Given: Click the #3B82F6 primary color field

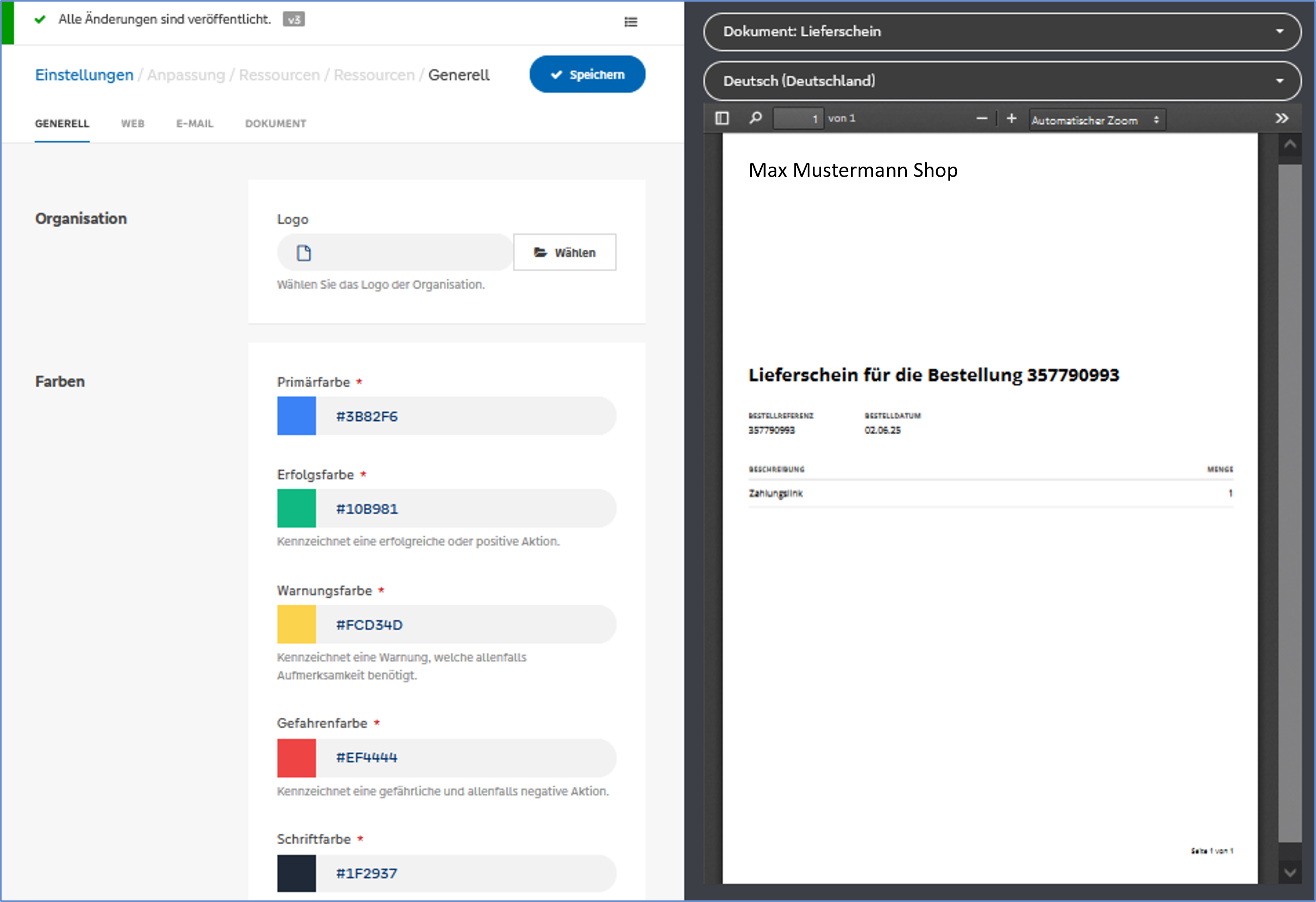Looking at the screenshot, I should click(x=466, y=416).
